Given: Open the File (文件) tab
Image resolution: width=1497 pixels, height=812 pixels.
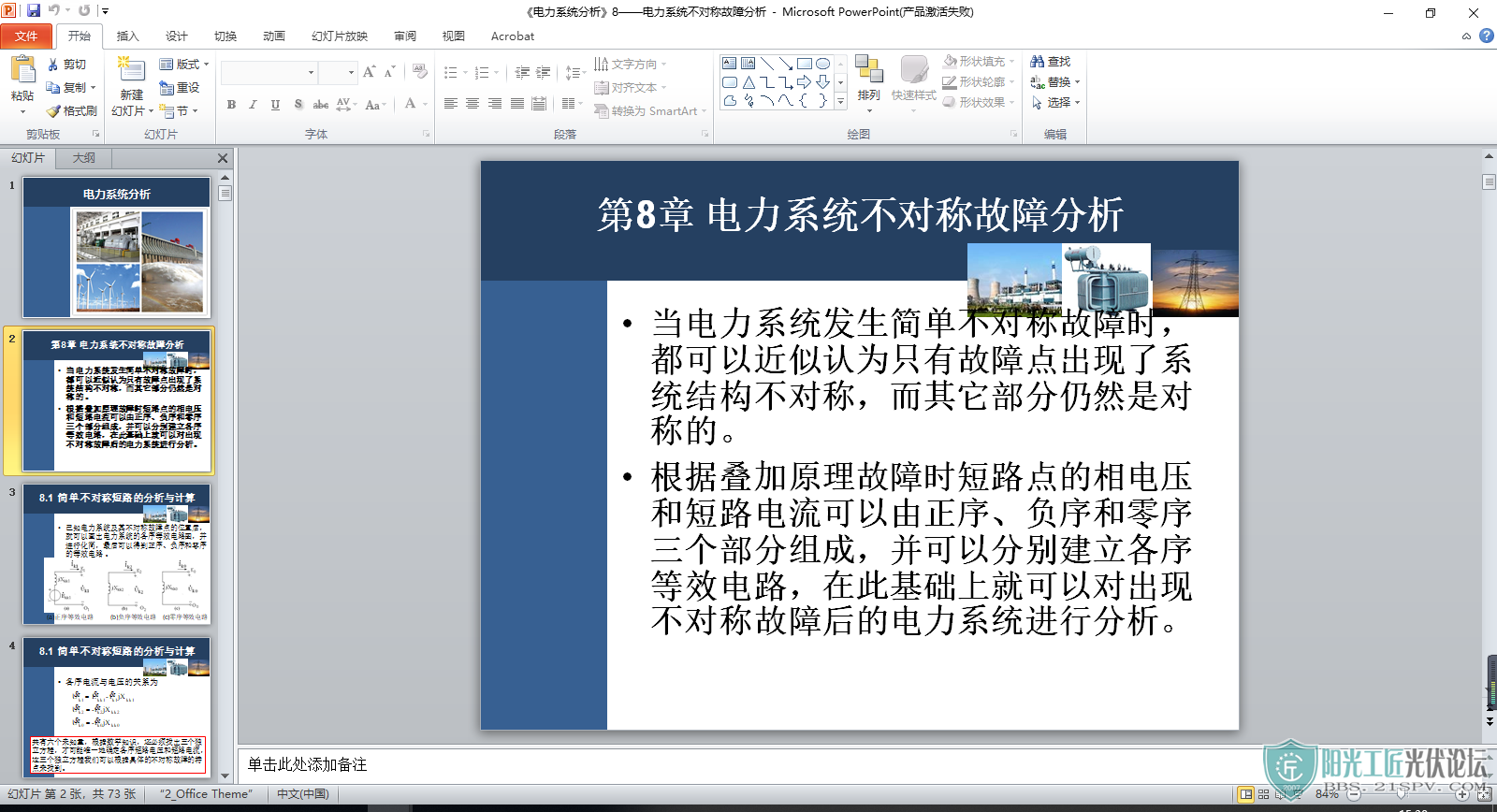Looking at the screenshot, I should 26,36.
